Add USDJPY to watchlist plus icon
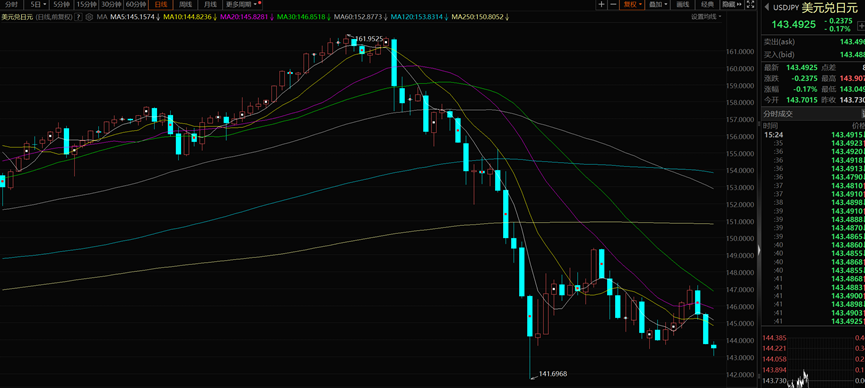This screenshot has height=388, width=865. 862,25
